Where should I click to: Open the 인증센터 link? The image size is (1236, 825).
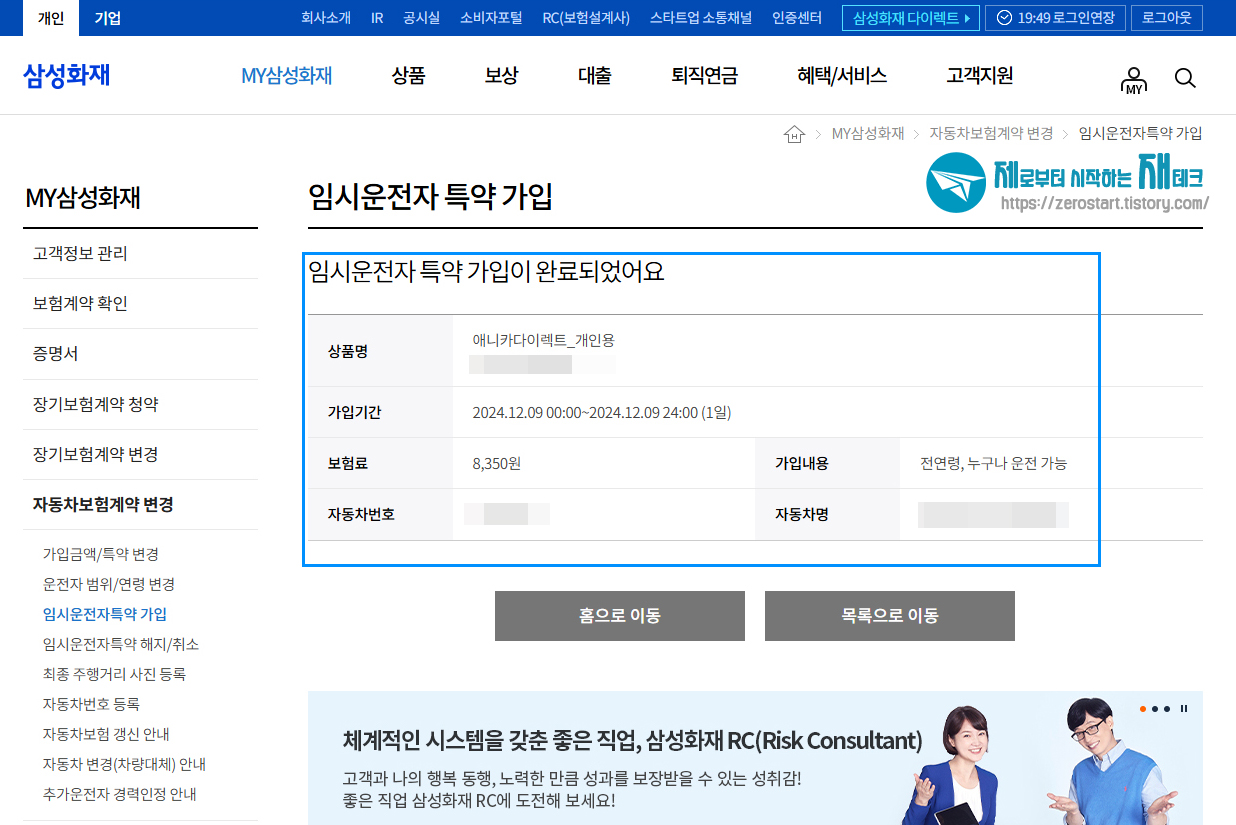pos(797,18)
